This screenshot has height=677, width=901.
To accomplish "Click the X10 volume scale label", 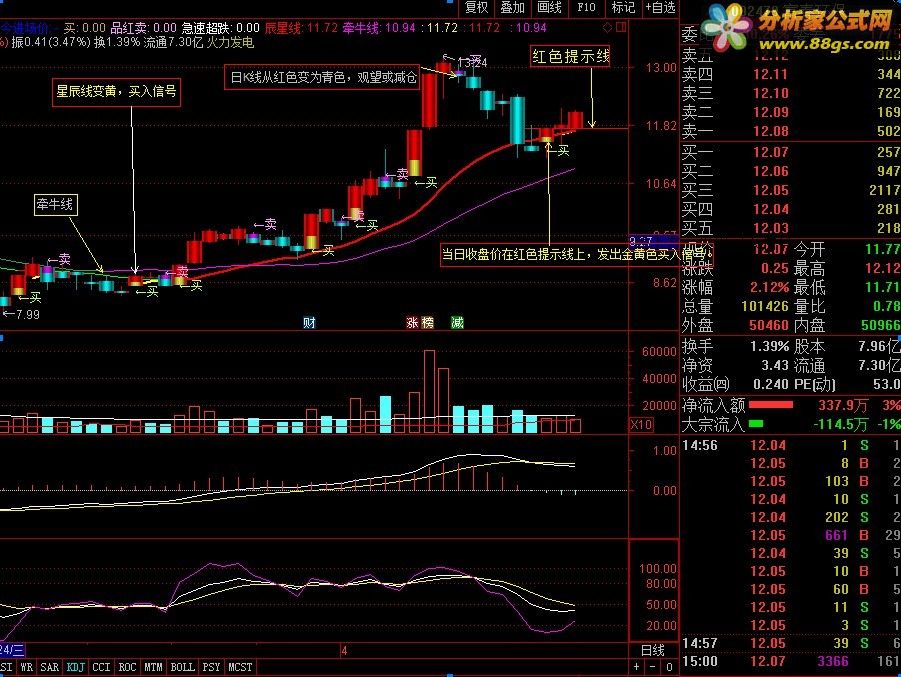I will (641, 425).
